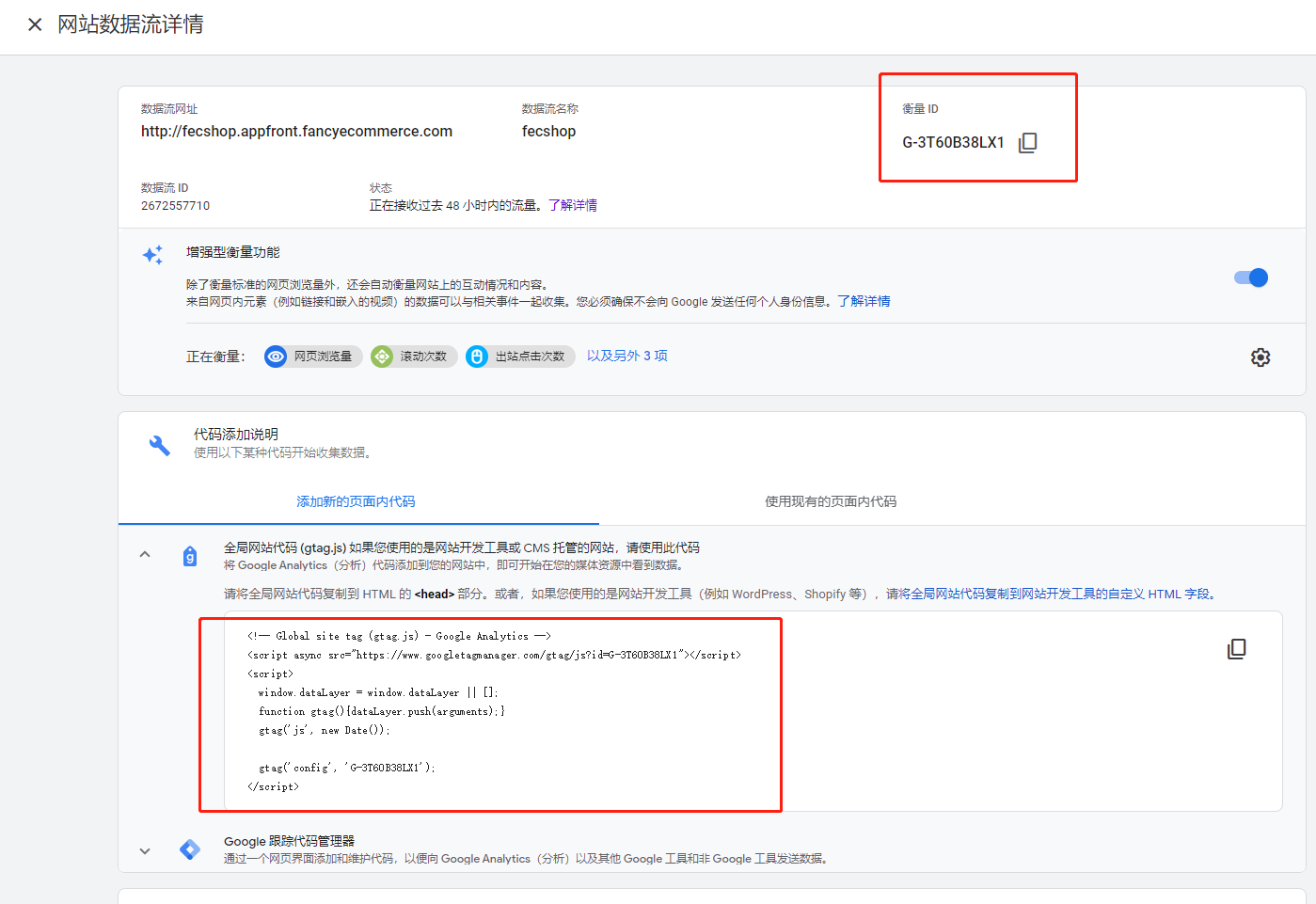Click the 'Google 跟踪代码管理器' heading

[289, 841]
